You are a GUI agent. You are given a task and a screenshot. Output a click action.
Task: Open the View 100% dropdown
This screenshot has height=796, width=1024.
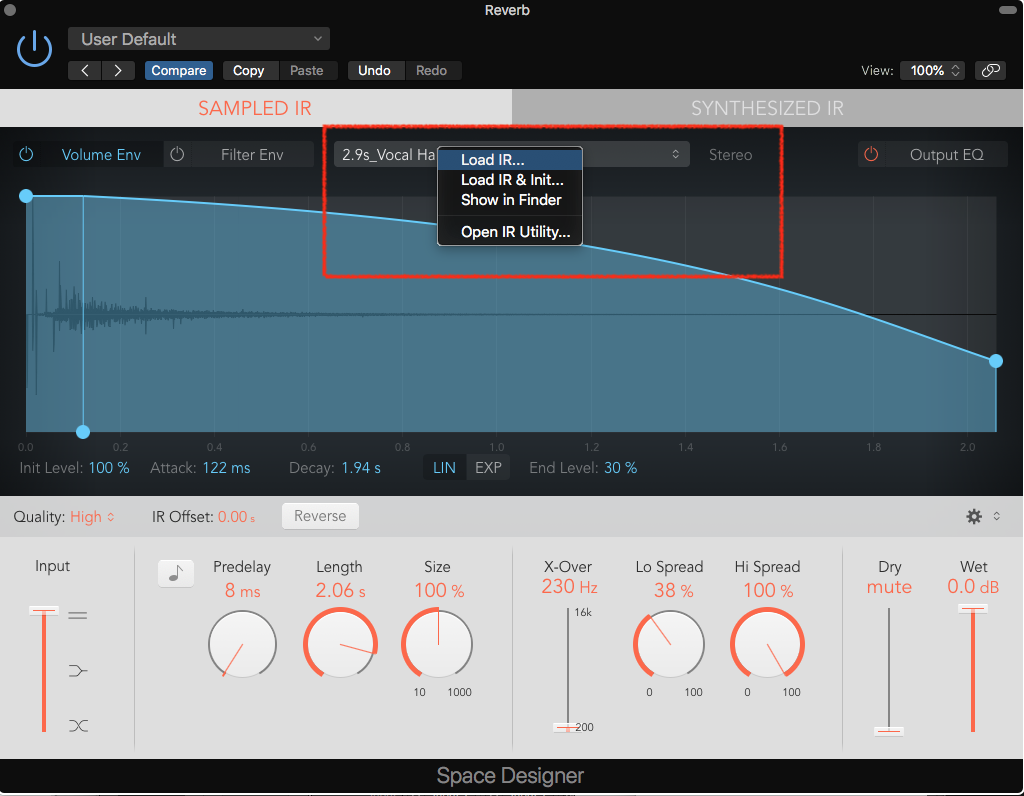pyautogui.click(x=934, y=71)
